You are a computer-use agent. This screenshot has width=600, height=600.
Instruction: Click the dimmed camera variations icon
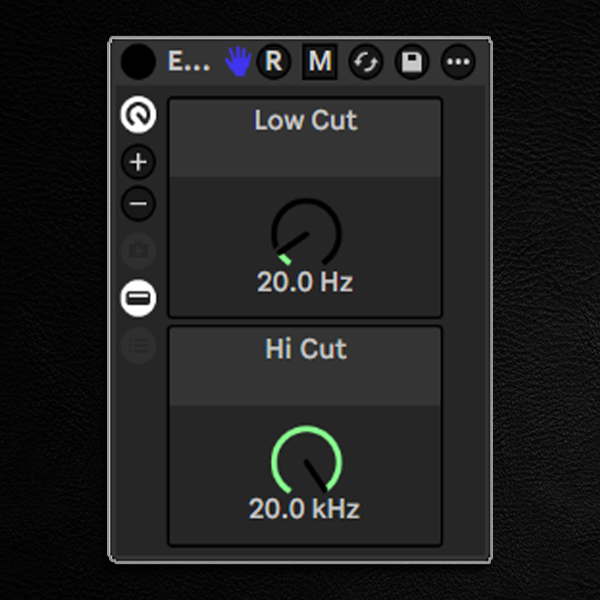click(x=138, y=250)
